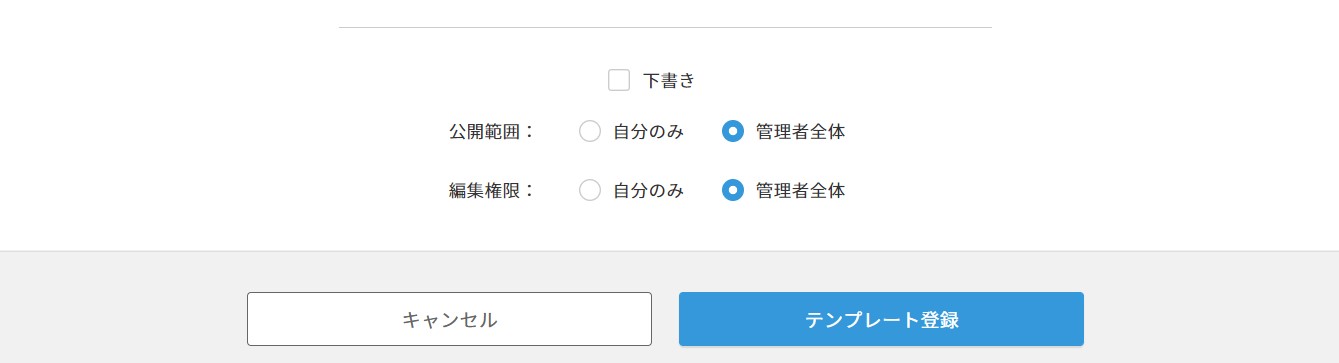Viewport: 1339px width, 363px height.
Task: Cancel with the キャンセル button
Action: click(x=449, y=319)
